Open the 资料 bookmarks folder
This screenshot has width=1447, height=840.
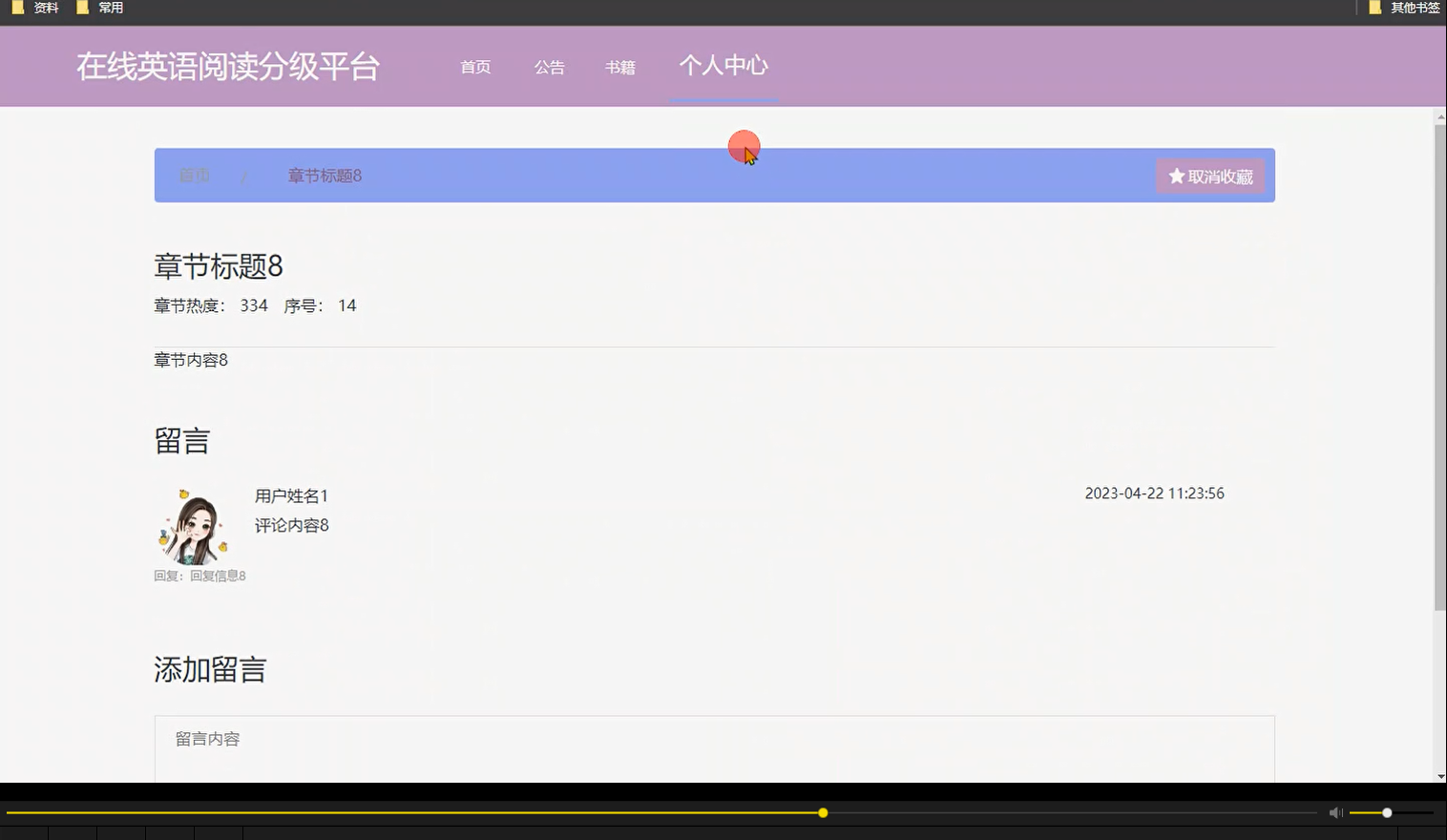[x=44, y=8]
